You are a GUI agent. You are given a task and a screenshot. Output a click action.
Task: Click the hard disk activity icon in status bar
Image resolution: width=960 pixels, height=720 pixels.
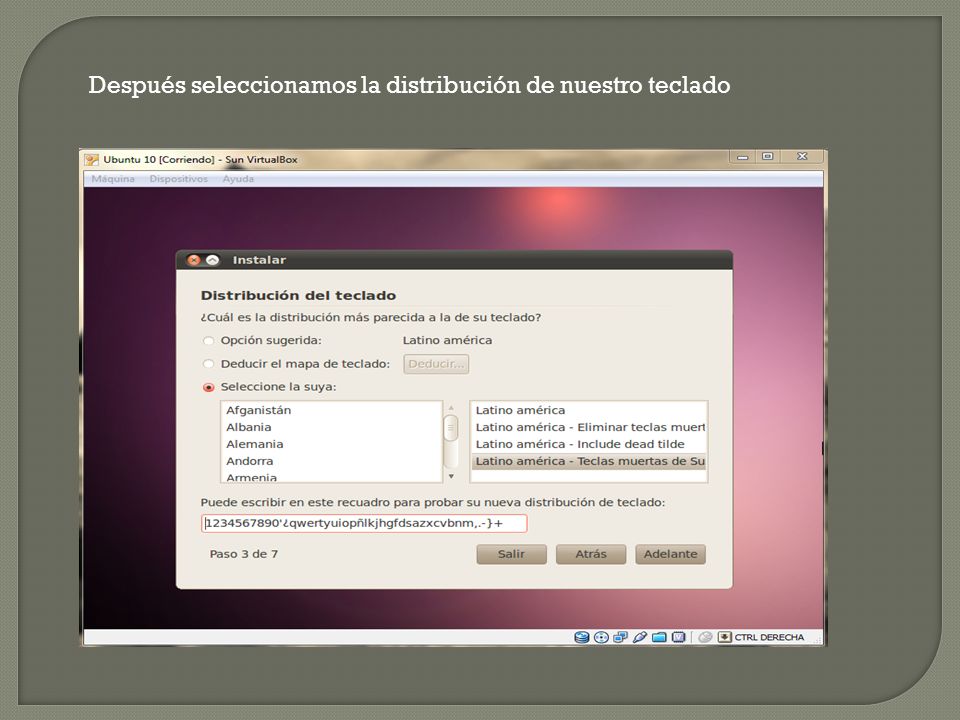582,637
